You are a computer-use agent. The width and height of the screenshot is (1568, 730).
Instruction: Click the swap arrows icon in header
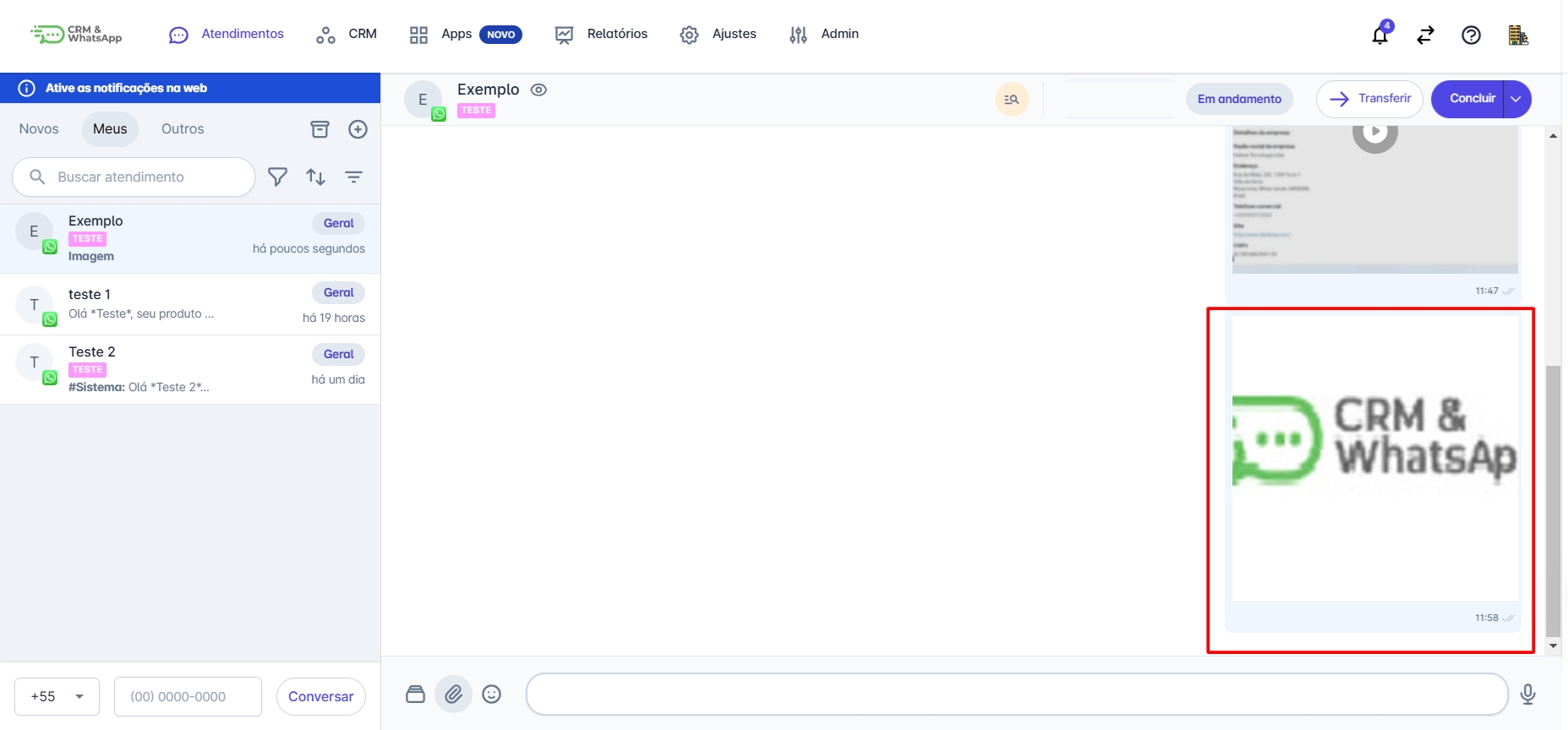(x=1426, y=35)
